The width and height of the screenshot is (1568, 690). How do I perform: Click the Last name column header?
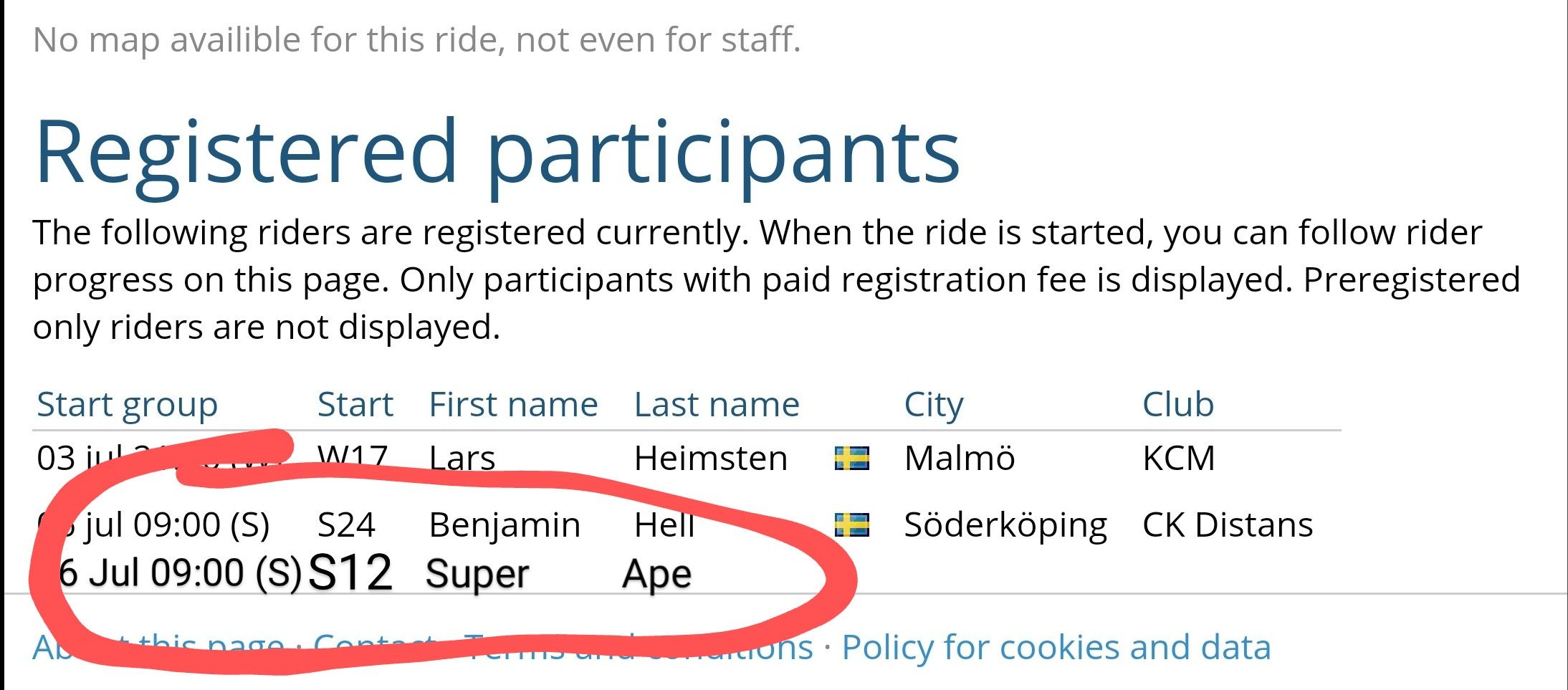pyautogui.click(x=717, y=405)
